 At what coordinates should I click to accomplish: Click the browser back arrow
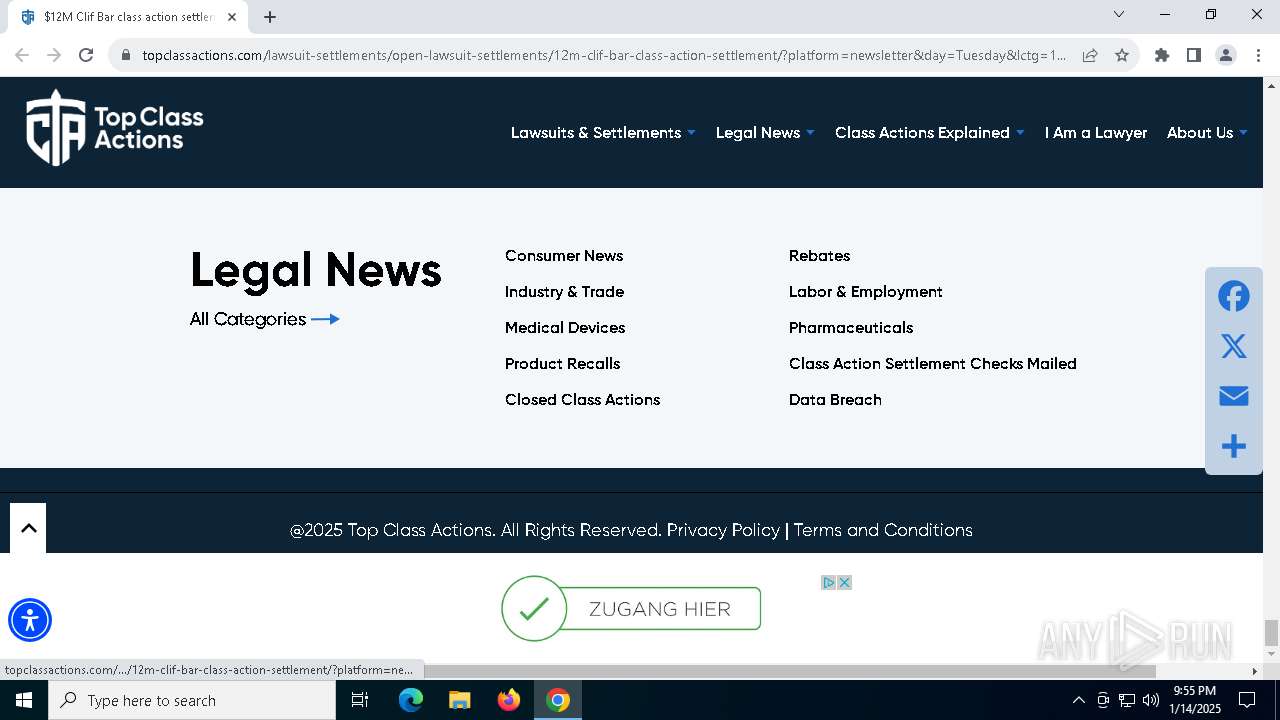pyautogui.click(x=22, y=55)
